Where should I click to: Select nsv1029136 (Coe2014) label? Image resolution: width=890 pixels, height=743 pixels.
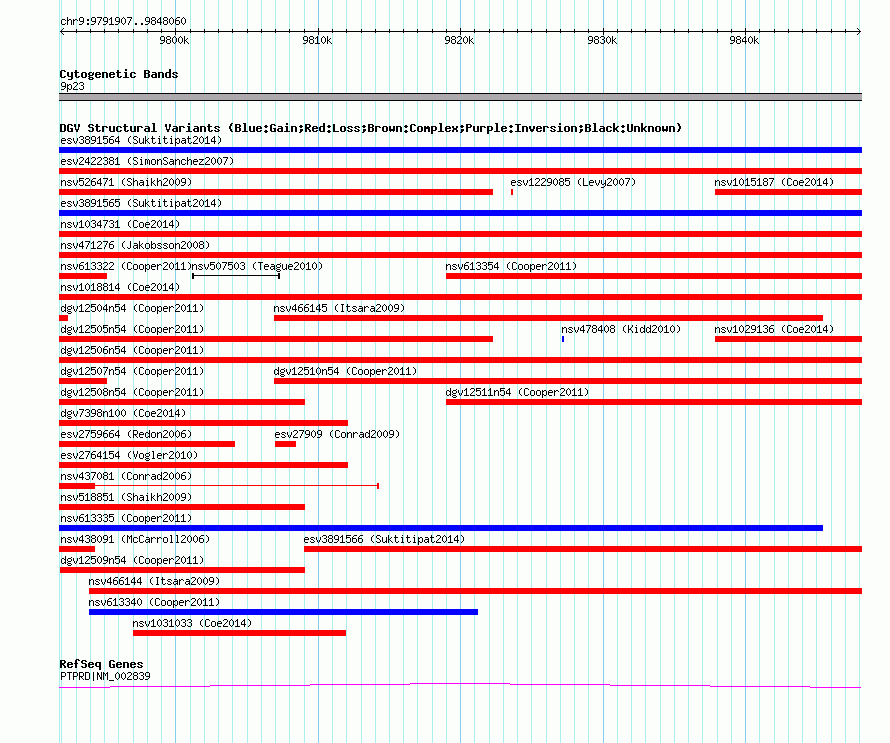[774, 329]
